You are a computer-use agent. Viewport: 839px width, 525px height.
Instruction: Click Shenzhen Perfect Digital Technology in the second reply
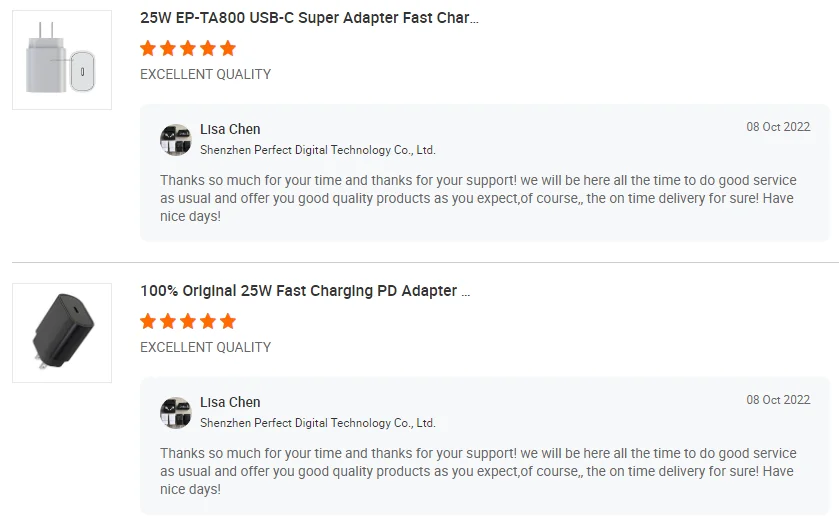pos(317,423)
